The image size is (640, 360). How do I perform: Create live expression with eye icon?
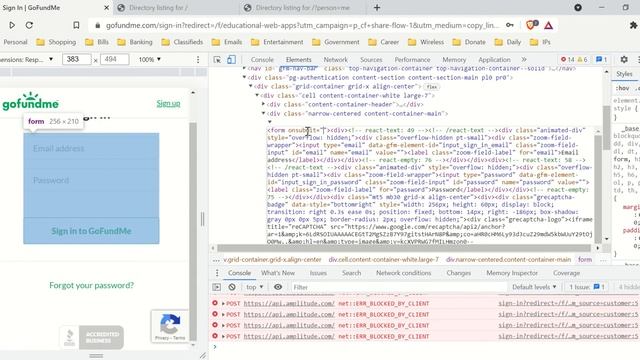(278, 287)
